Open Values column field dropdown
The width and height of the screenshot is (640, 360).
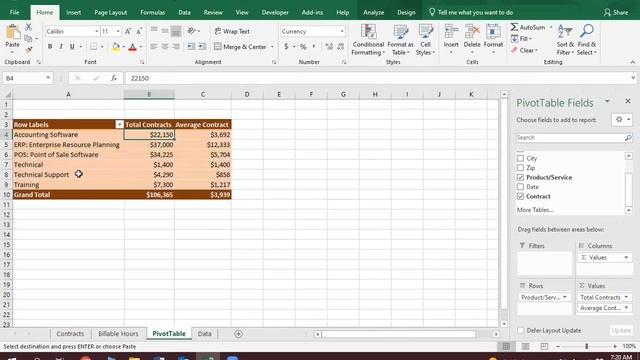point(626,258)
